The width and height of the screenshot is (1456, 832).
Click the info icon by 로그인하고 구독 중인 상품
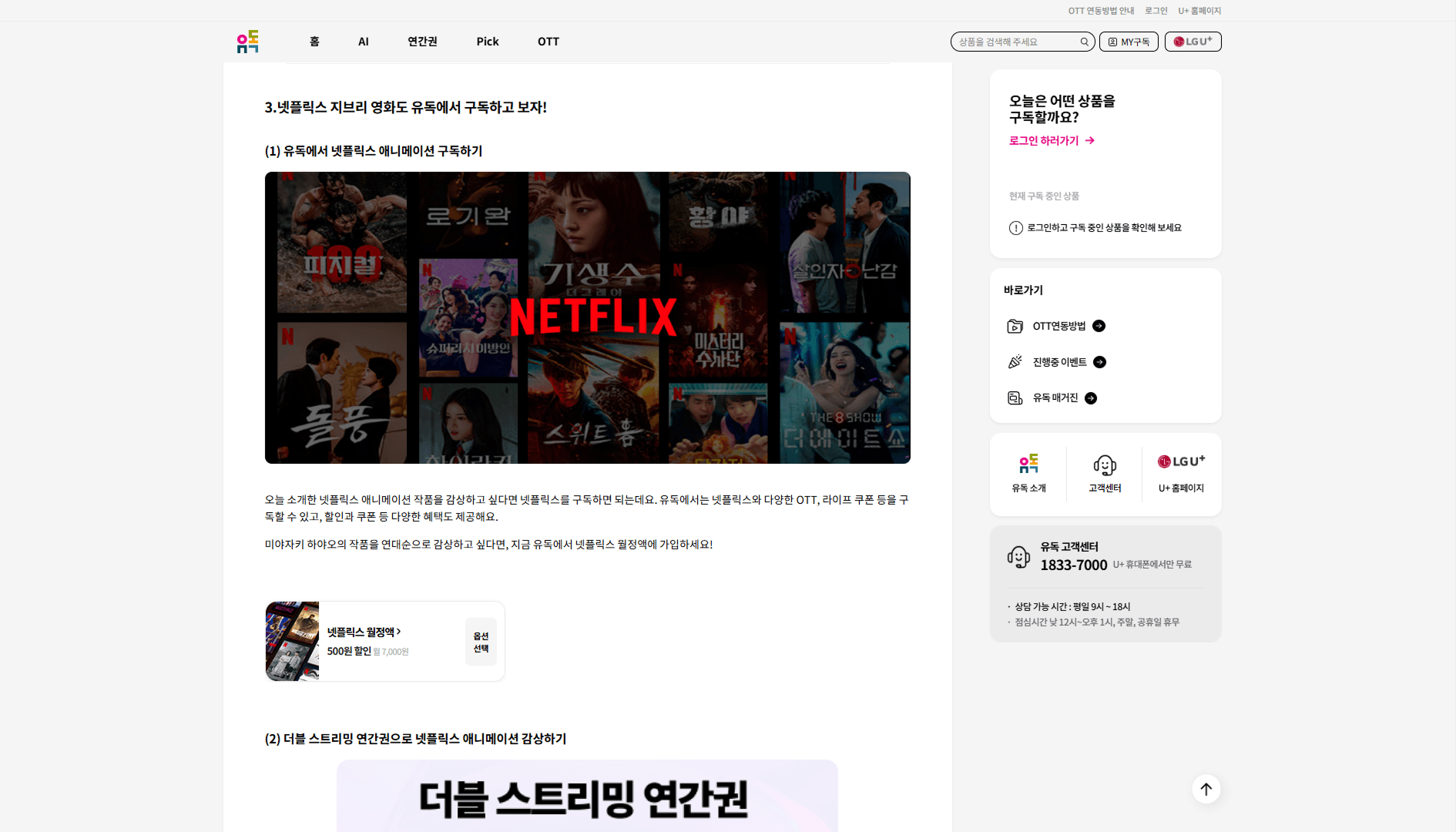tap(1016, 228)
